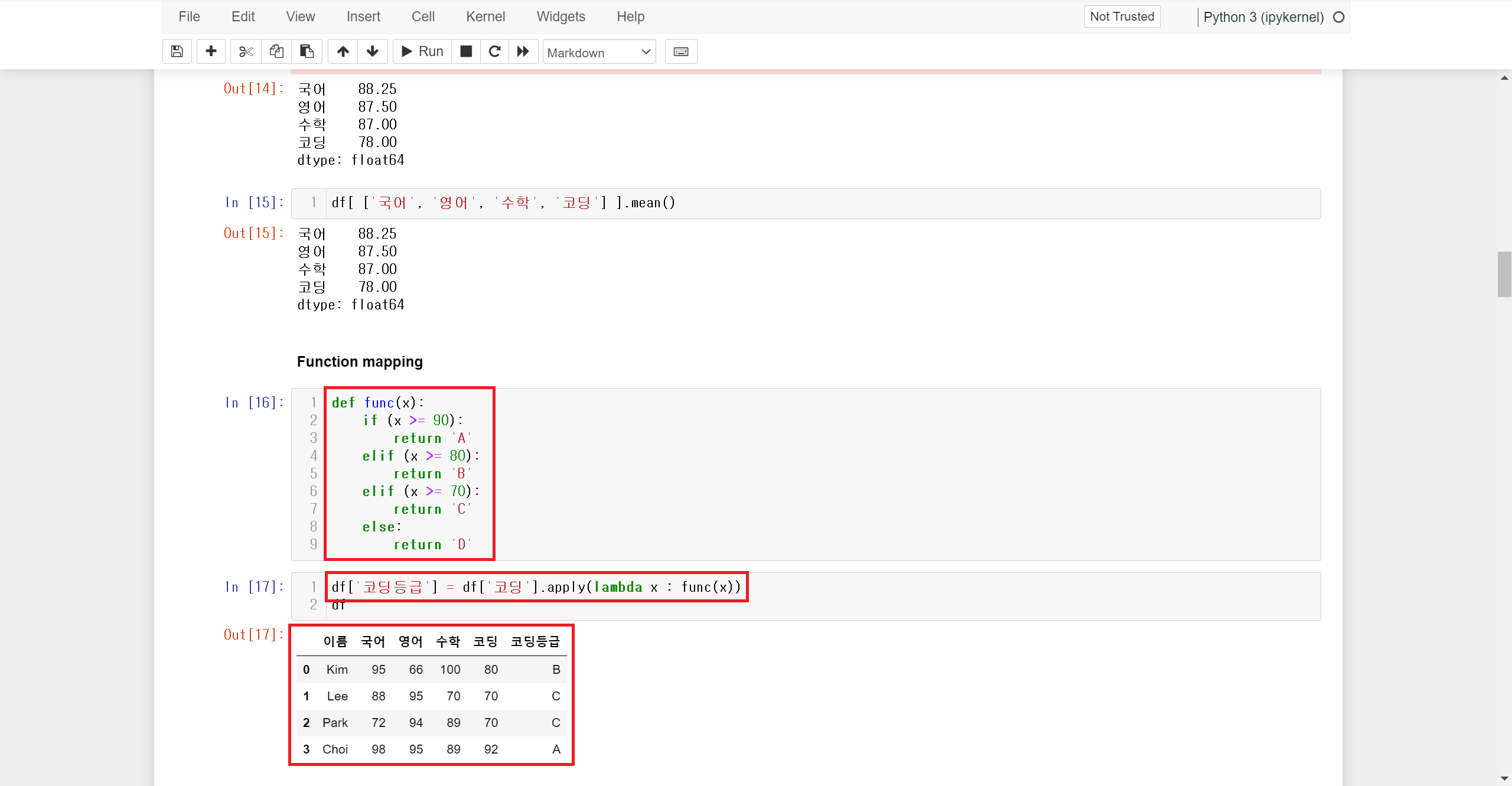The width and height of the screenshot is (1512, 786).
Task: Open the Cell menu
Action: click(x=423, y=17)
